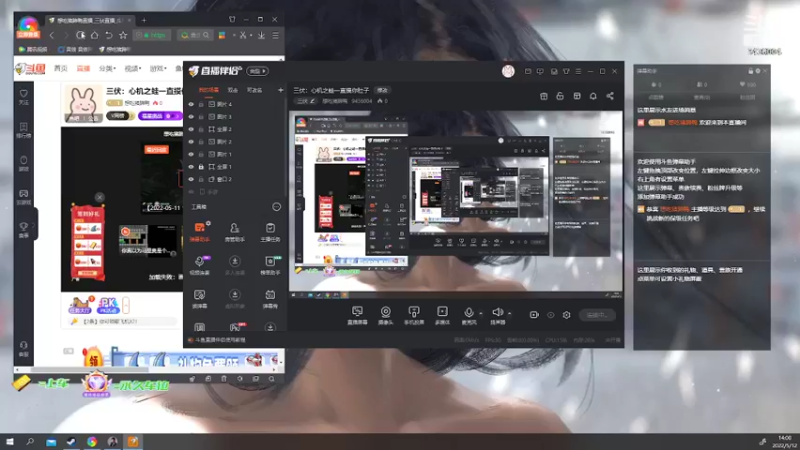Hide the 图片 4 source layer
800x450 pixels.
191,104
